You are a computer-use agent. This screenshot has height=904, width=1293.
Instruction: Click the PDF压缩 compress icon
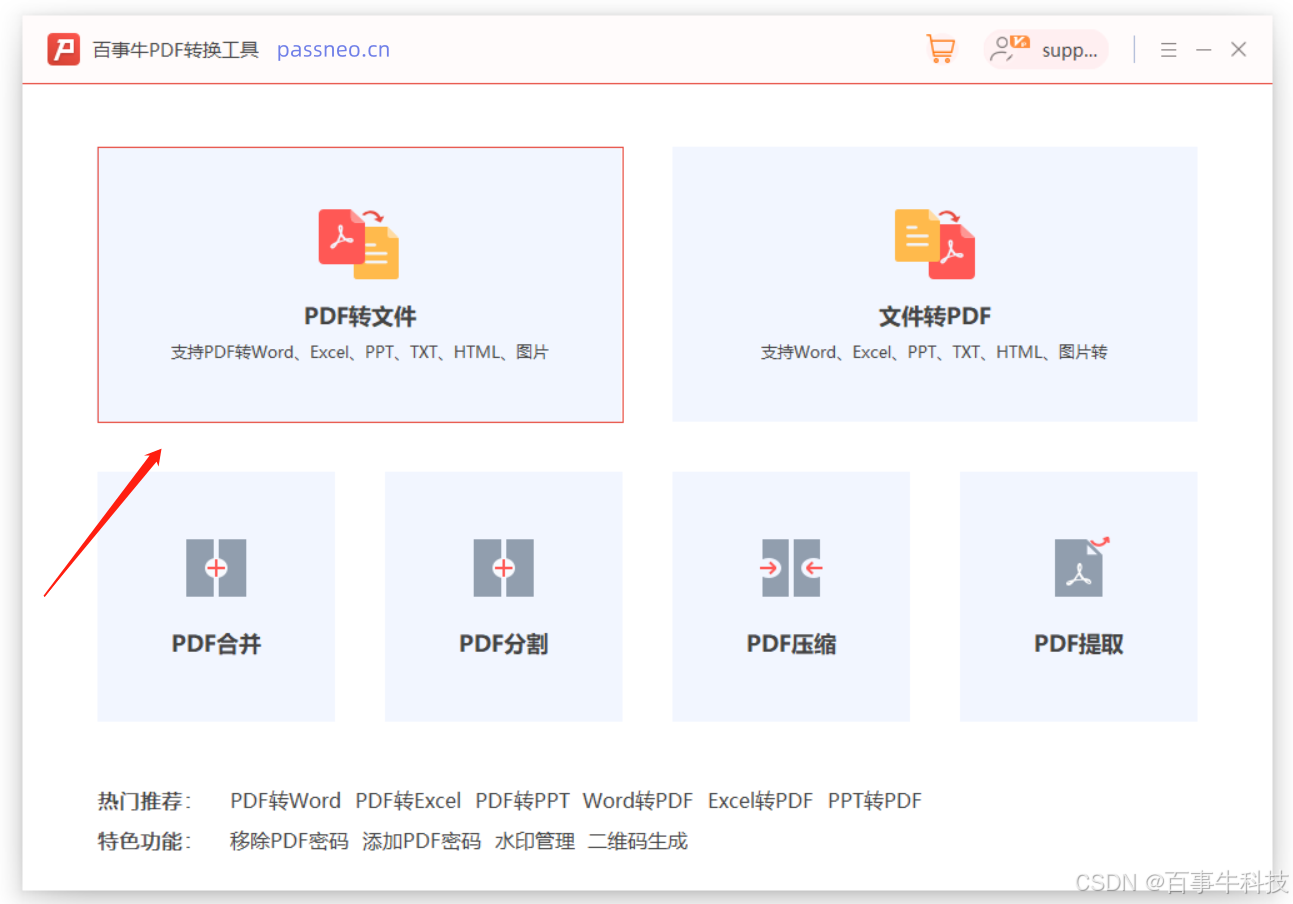[791, 568]
